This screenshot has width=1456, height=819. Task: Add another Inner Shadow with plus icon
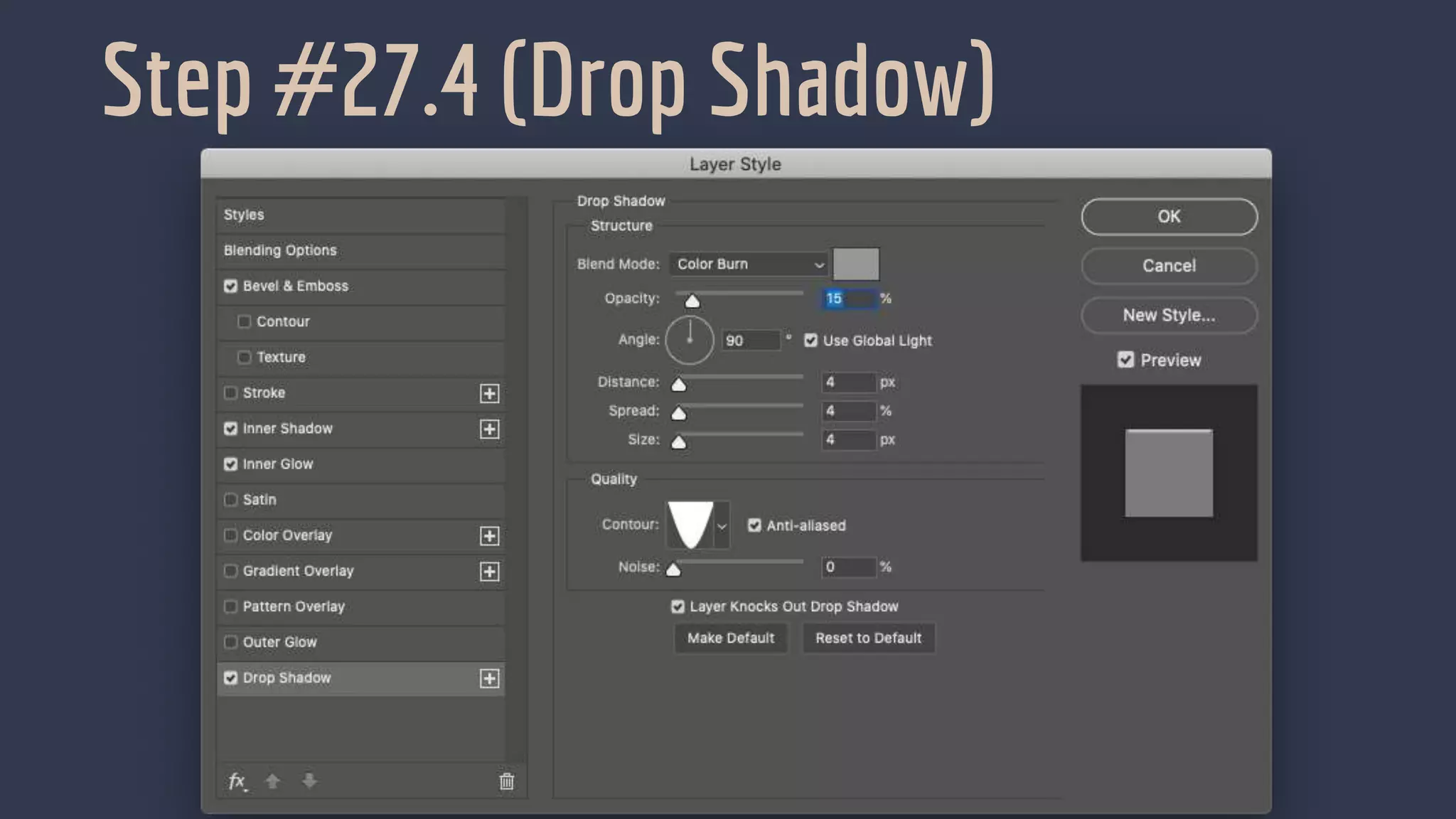pyautogui.click(x=489, y=429)
